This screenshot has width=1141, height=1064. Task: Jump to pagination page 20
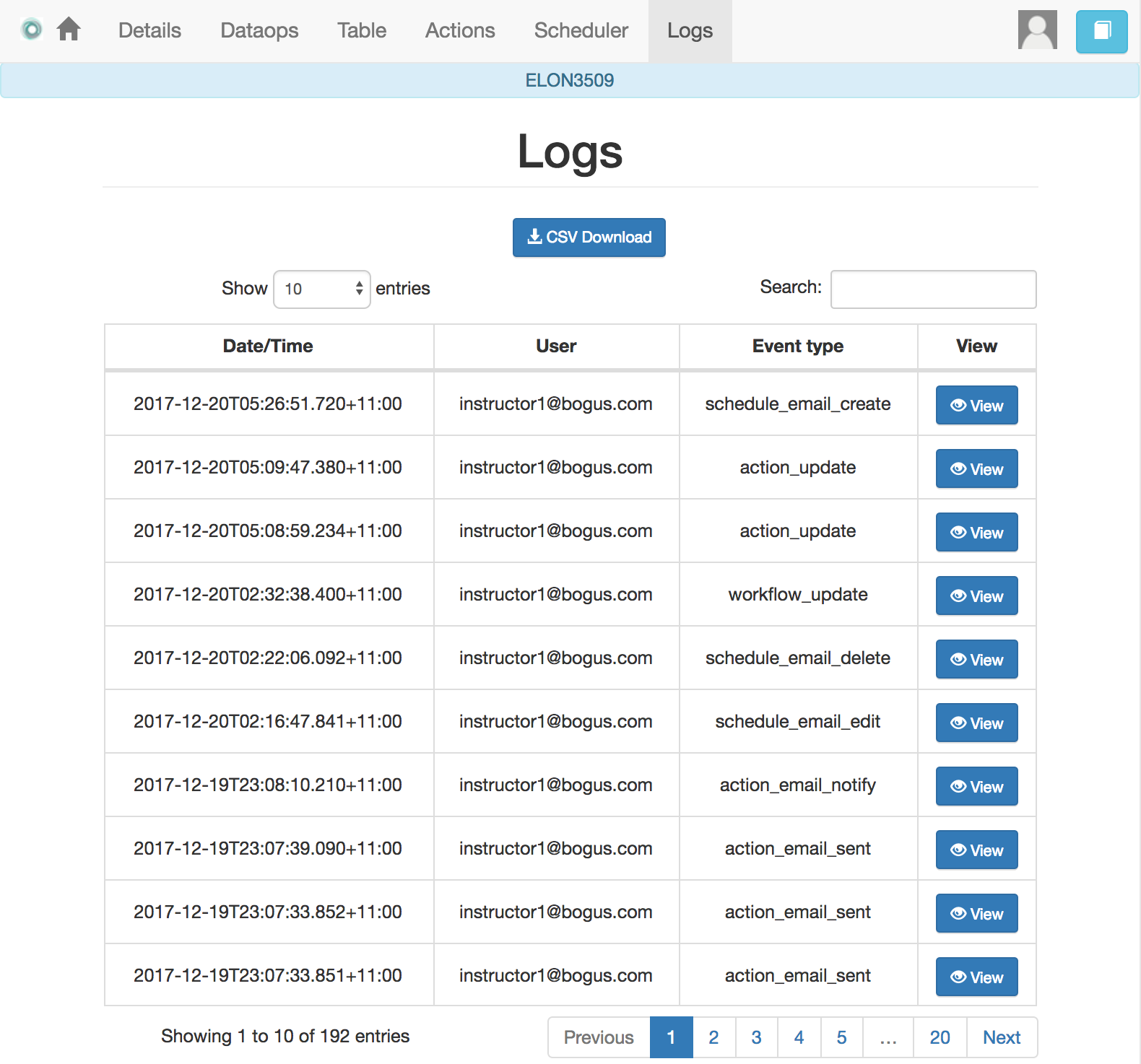(x=940, y=1037)
